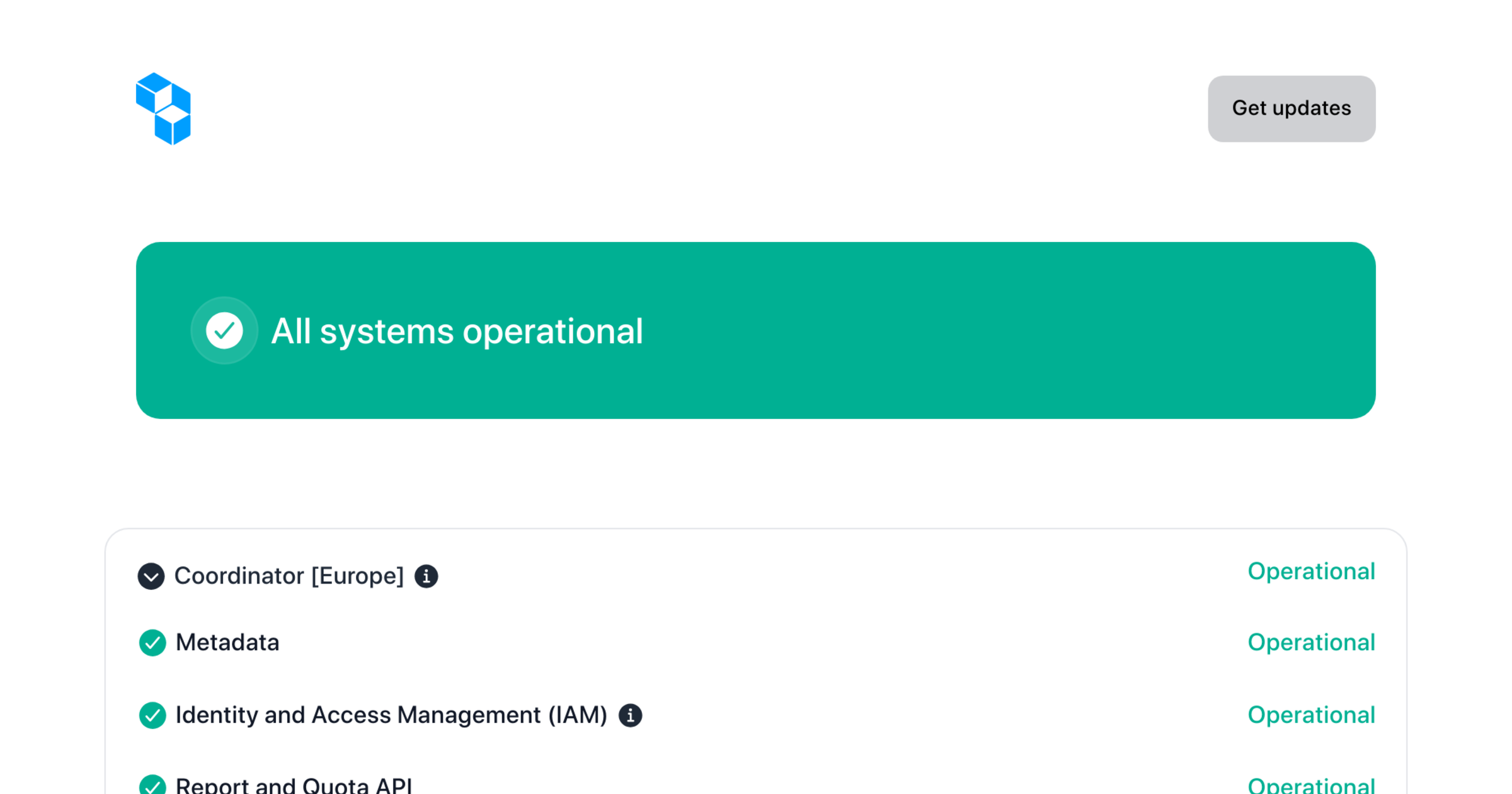The width and height of the screenshot is (1512, 794).
Task: Click the Operational status beside Identity and Access Management
Action: pos(1311,715)
